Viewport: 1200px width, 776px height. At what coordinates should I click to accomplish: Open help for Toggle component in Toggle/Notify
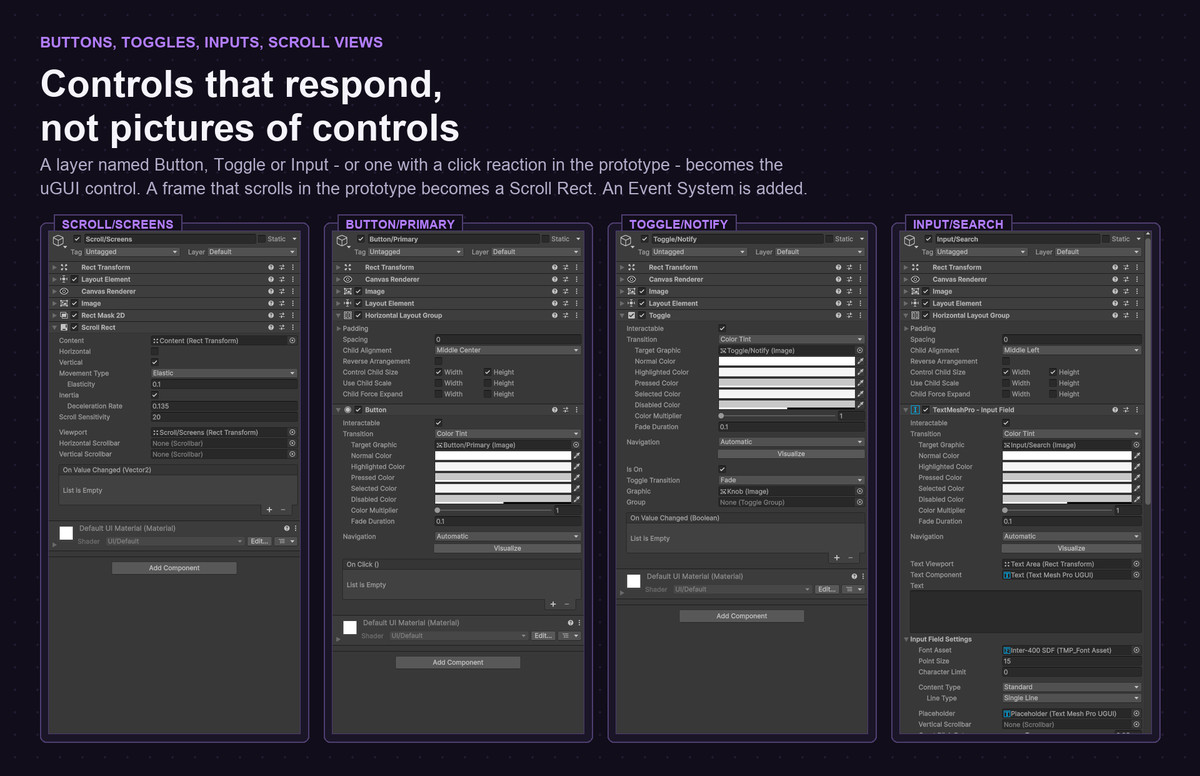tap(839, 316)
